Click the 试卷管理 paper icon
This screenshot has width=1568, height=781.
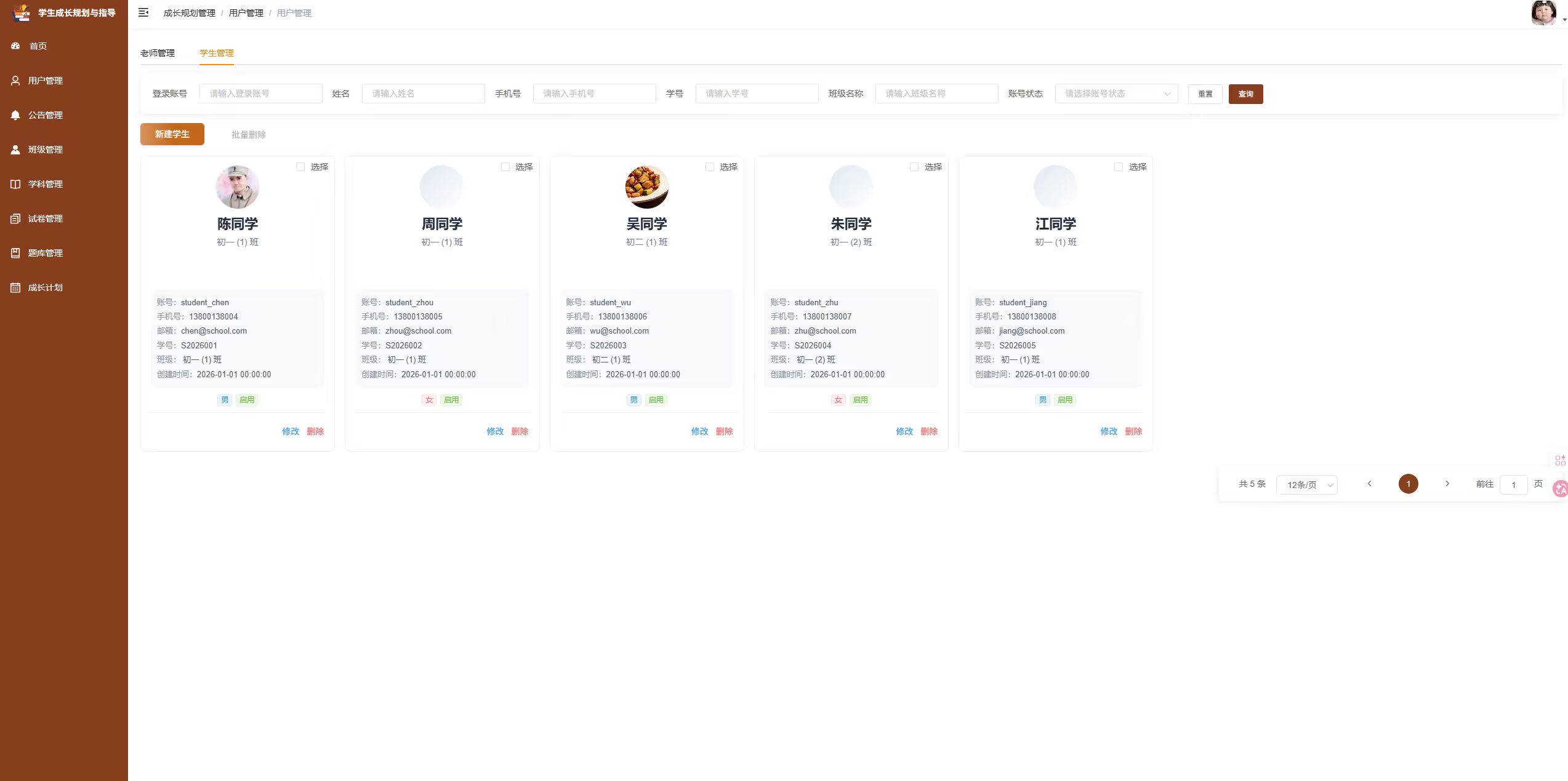(15, 218)
